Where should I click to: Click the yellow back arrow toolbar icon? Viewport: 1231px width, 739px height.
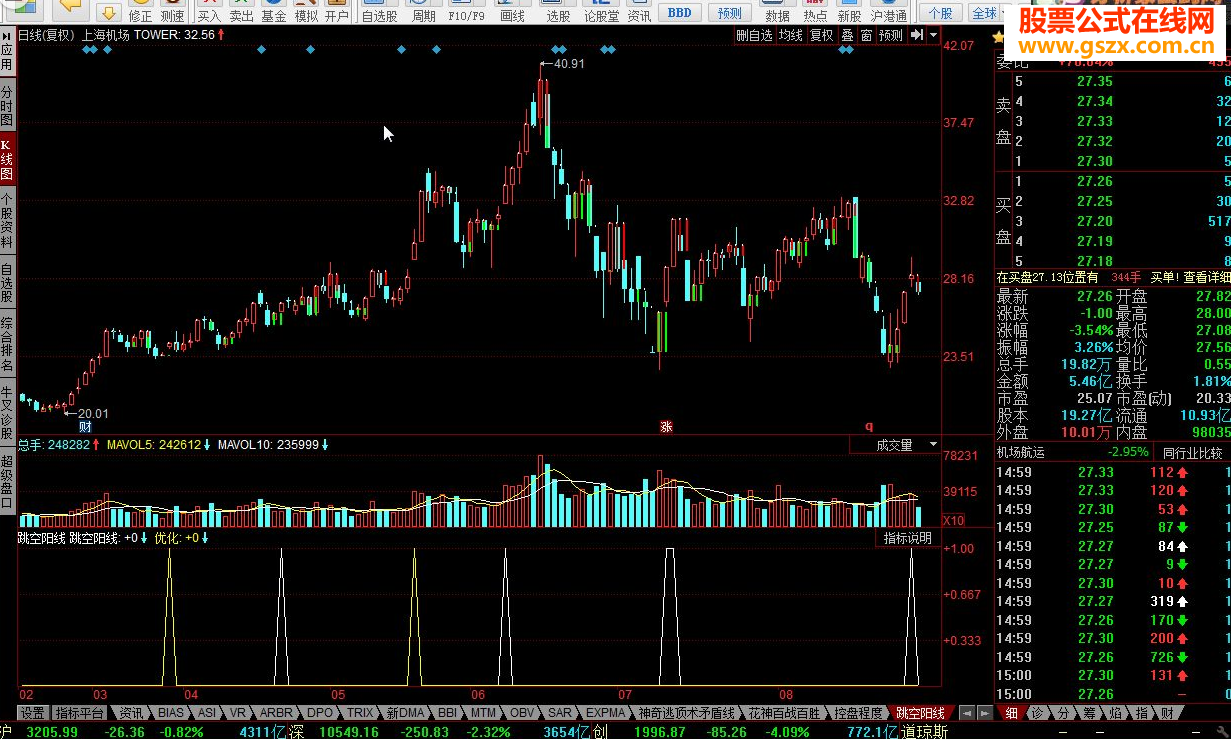[71, 8]
